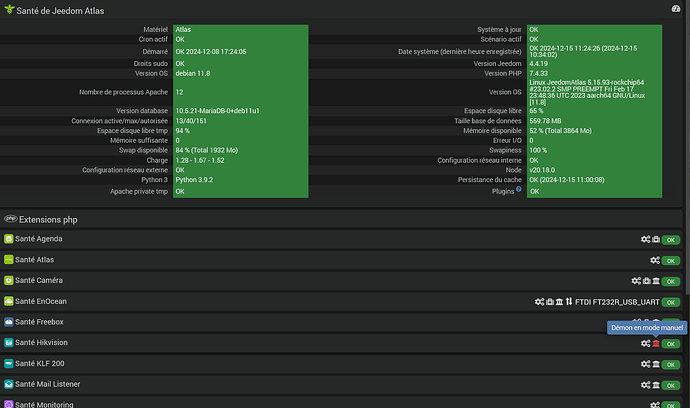Screen dimensions: 690x408
Task: Open Mail Listener configuration gears icon
Action: tap(645, 385)
